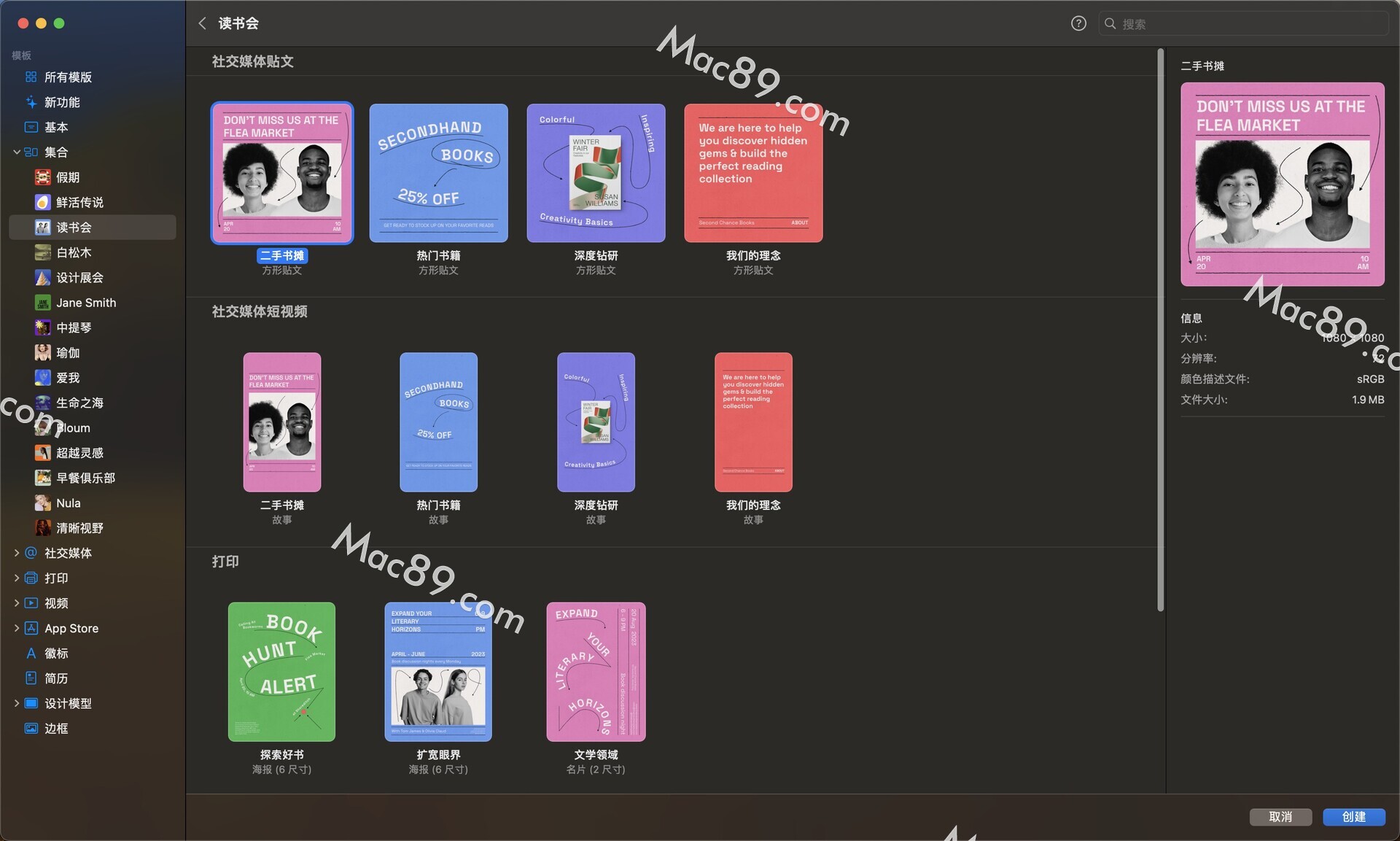Screen dimensions: 1400x841
Task: Expand the 设计模型 category chevron
Action: (16, 703)
